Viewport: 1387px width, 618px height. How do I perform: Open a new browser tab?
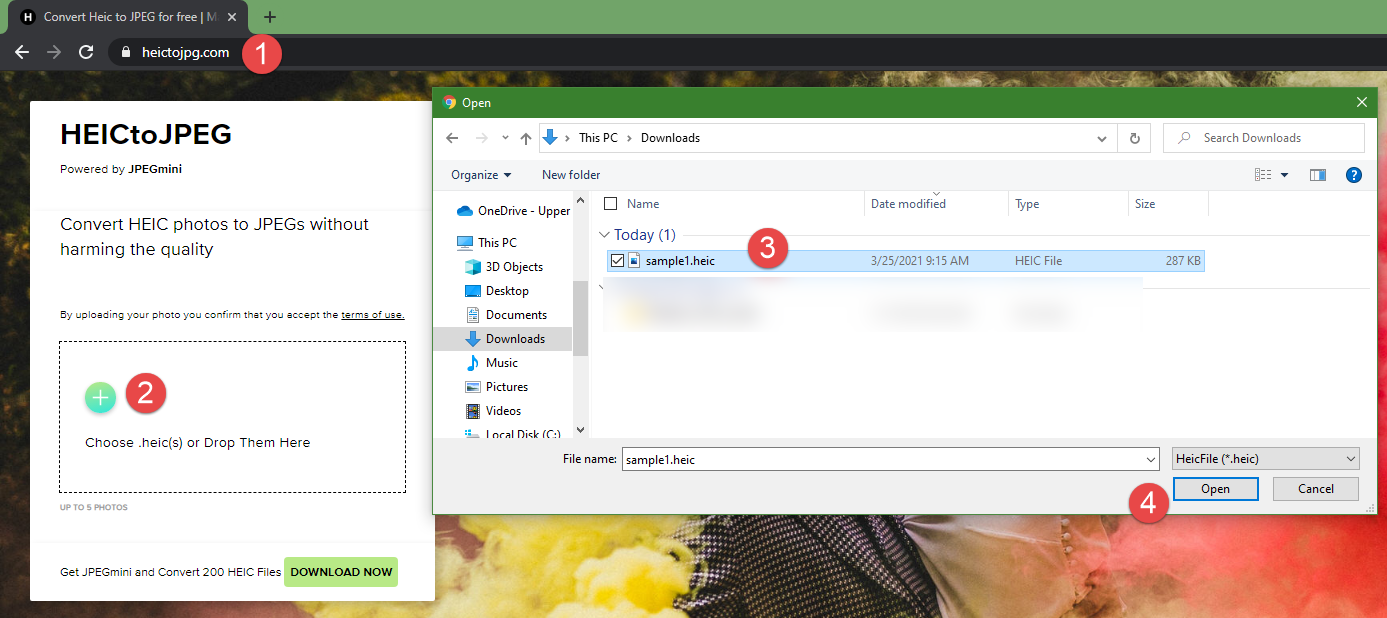point(270,17)
